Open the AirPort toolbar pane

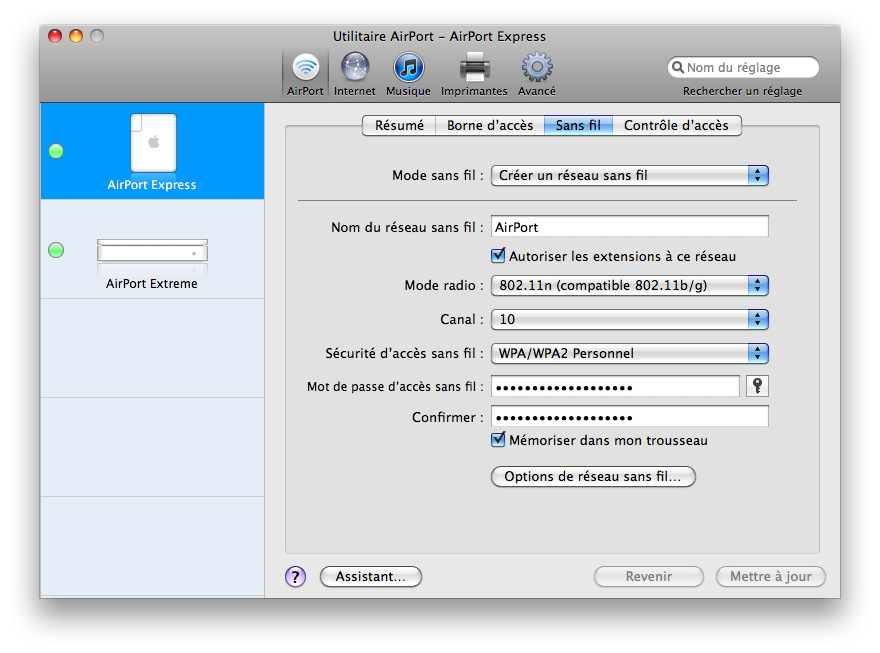305,74
